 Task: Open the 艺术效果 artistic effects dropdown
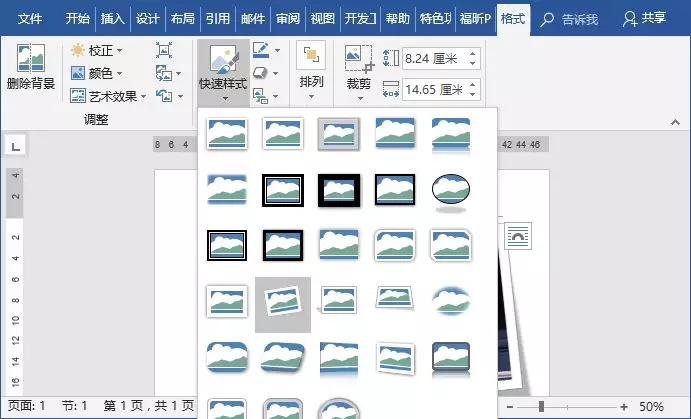click(x=109, y=96)
